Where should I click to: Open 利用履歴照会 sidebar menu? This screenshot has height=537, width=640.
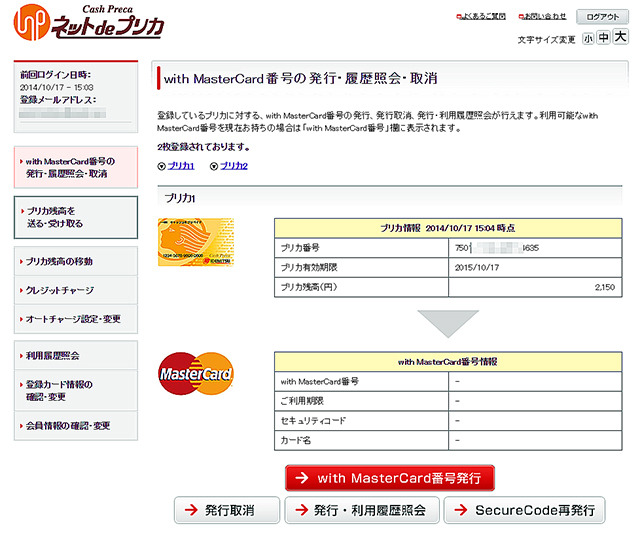[x=76, y=355]
